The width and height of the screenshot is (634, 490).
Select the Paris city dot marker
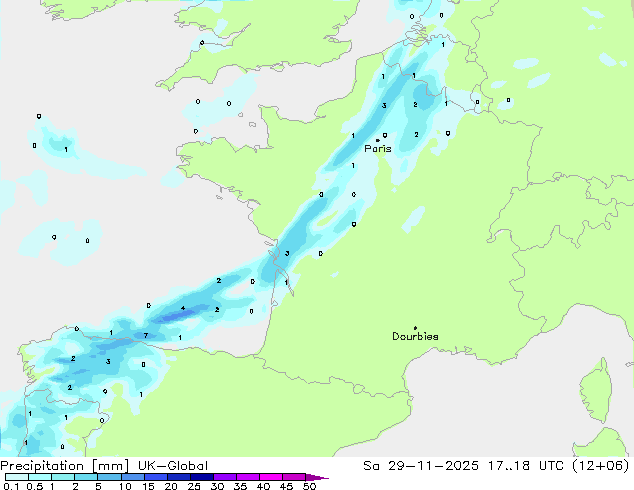[378, 141]
